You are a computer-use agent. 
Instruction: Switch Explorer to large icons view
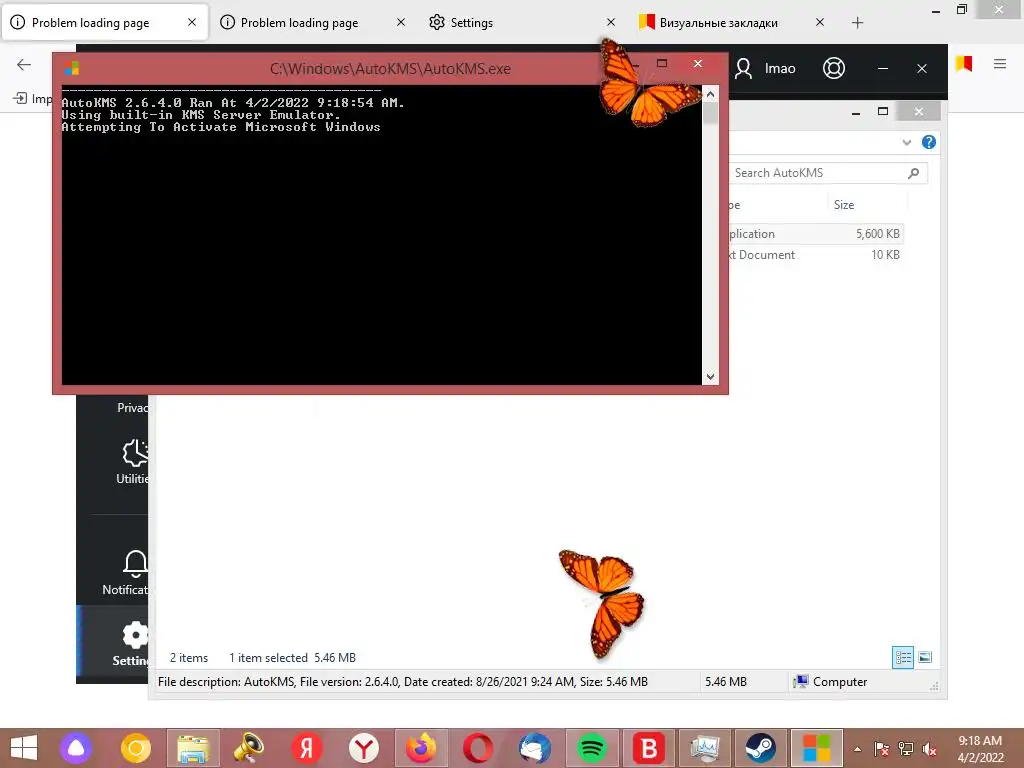coord(925,657)
